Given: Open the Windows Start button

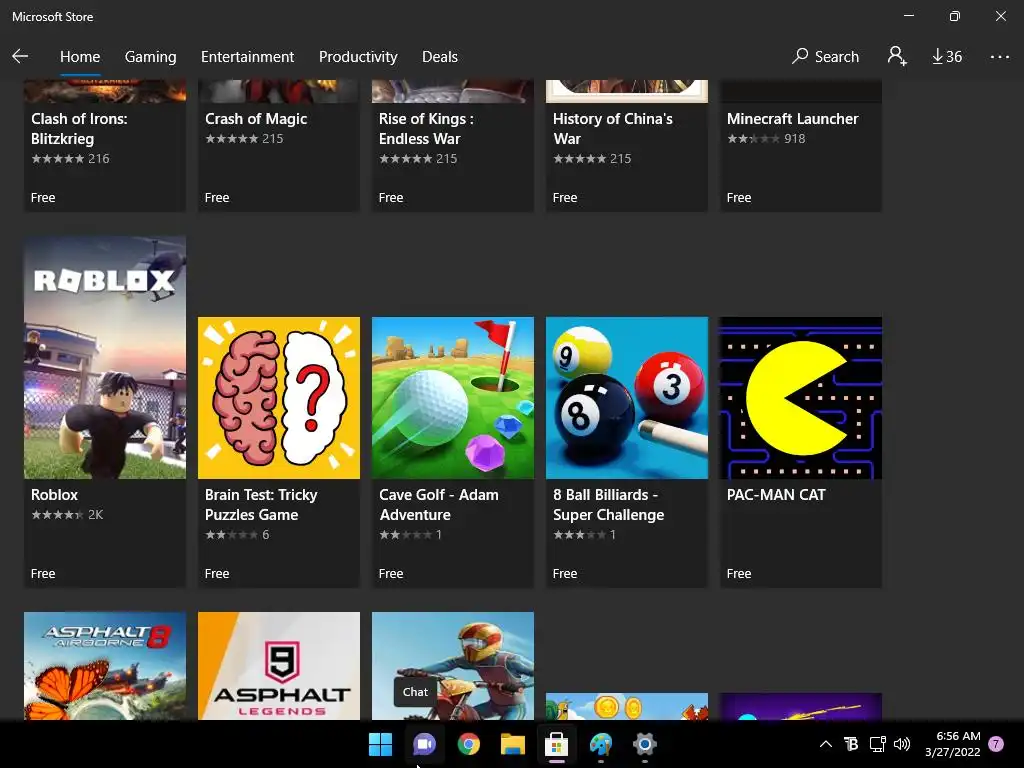Looking at the screenshot, I should pyautogui.click(x=380, y=744).
